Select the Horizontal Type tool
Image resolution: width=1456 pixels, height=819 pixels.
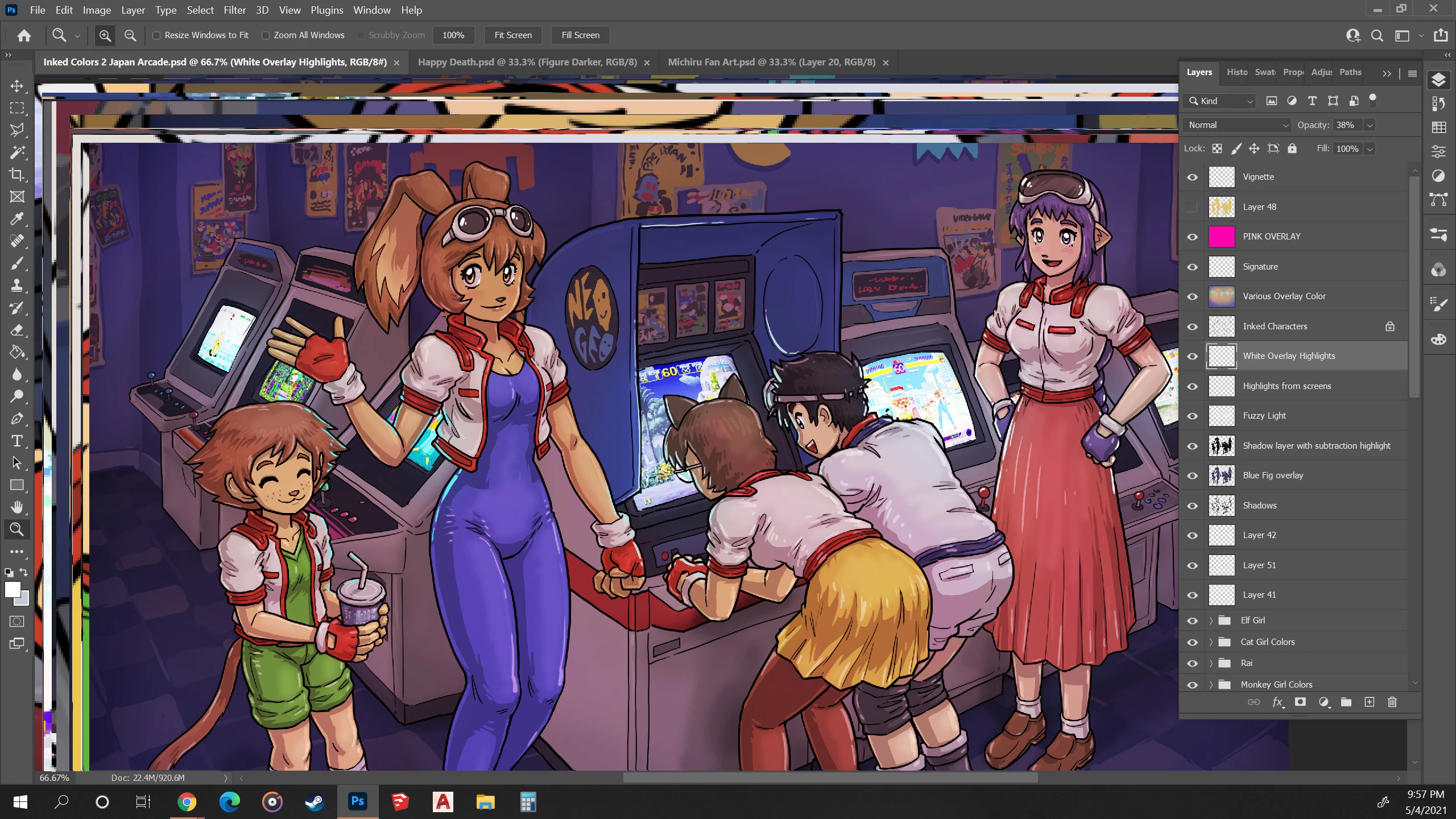[x=17, y=441]
